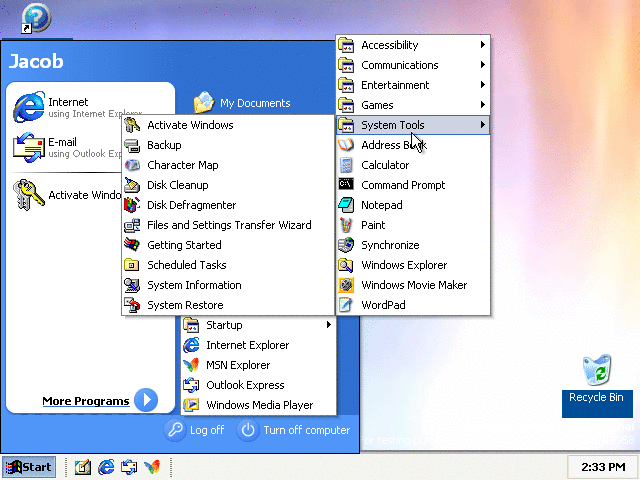Open Files and Settings Transfer Wizard icon

point(132,225)
